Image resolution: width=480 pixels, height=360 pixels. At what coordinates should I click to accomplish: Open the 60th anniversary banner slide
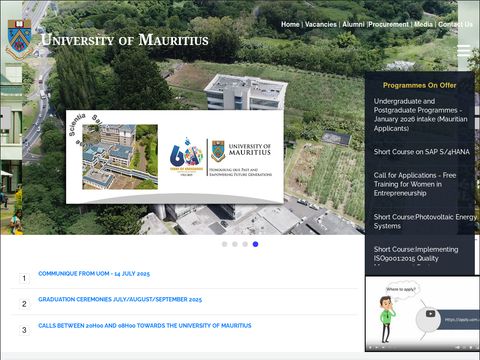tap(175, 157)
